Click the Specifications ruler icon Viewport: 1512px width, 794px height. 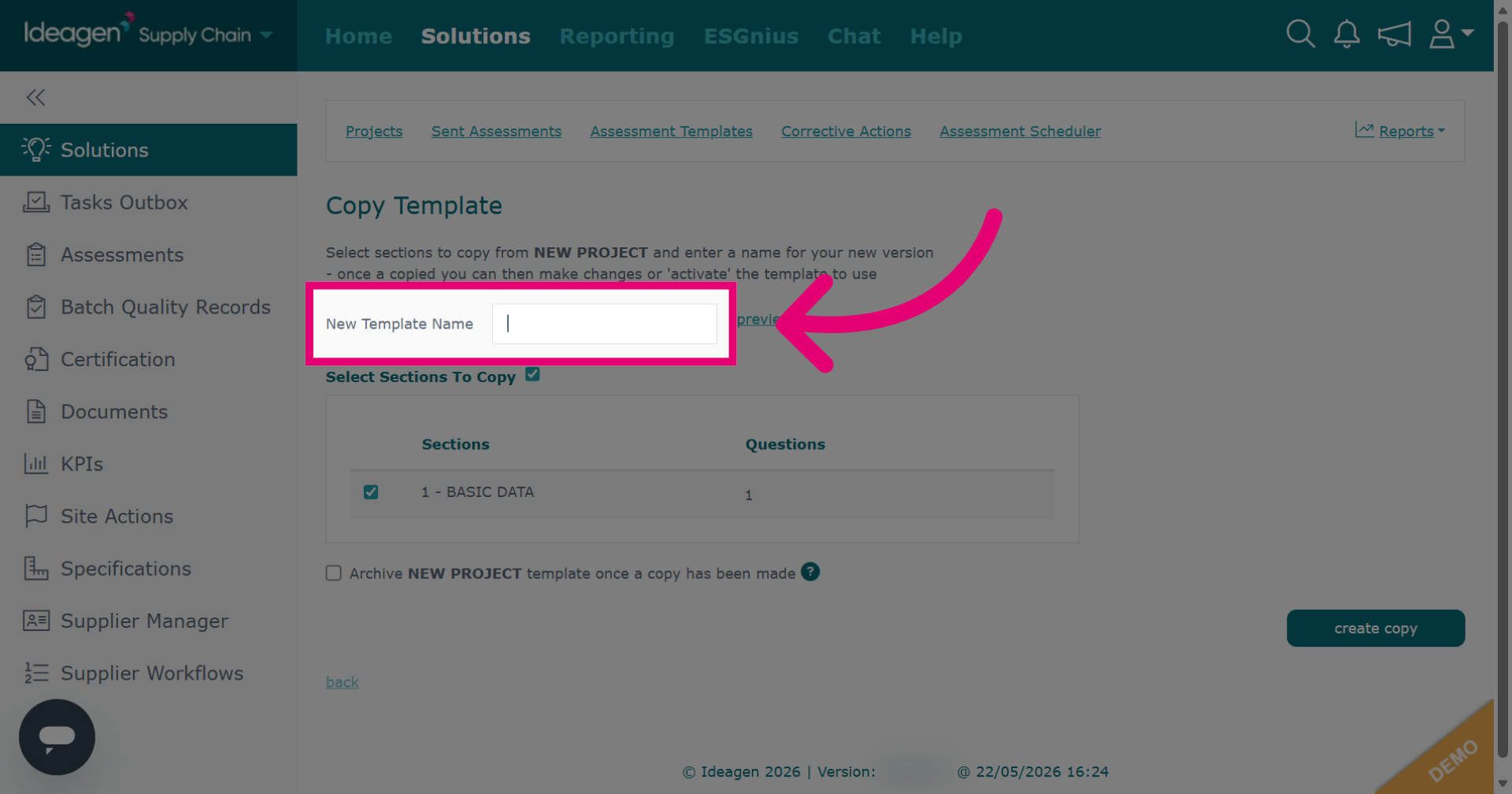point(36,568)
